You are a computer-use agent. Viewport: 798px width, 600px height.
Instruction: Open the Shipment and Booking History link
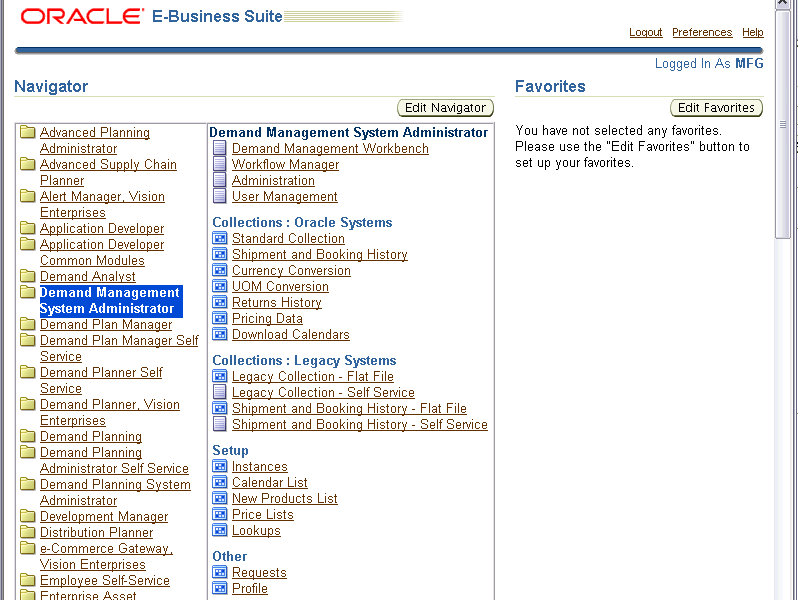click(320, 254)
